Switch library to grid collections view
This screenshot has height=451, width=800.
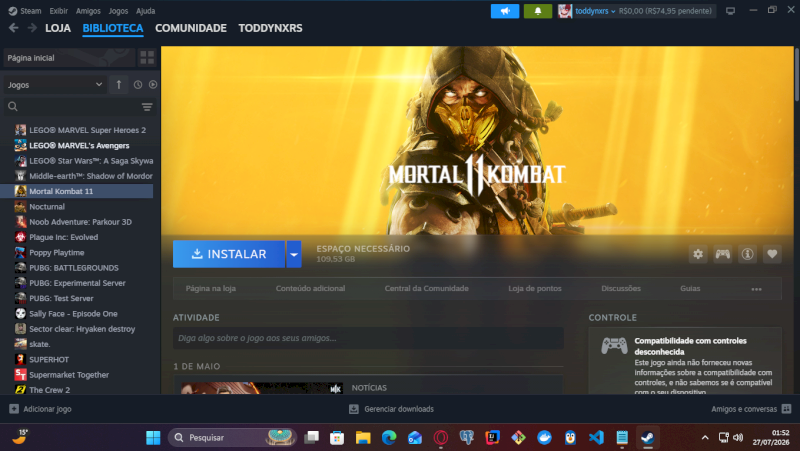pos(147,58)
